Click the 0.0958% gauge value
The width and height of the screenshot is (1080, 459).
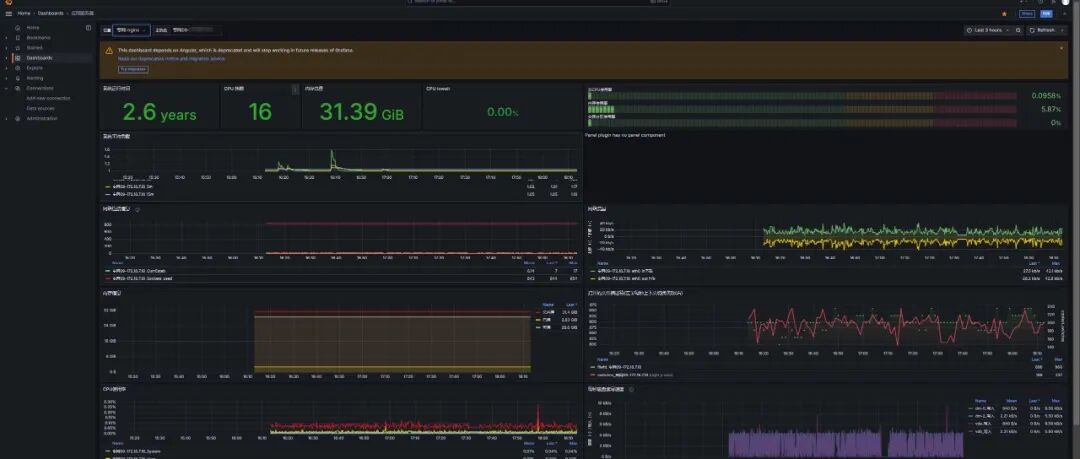coord(1046,96)
